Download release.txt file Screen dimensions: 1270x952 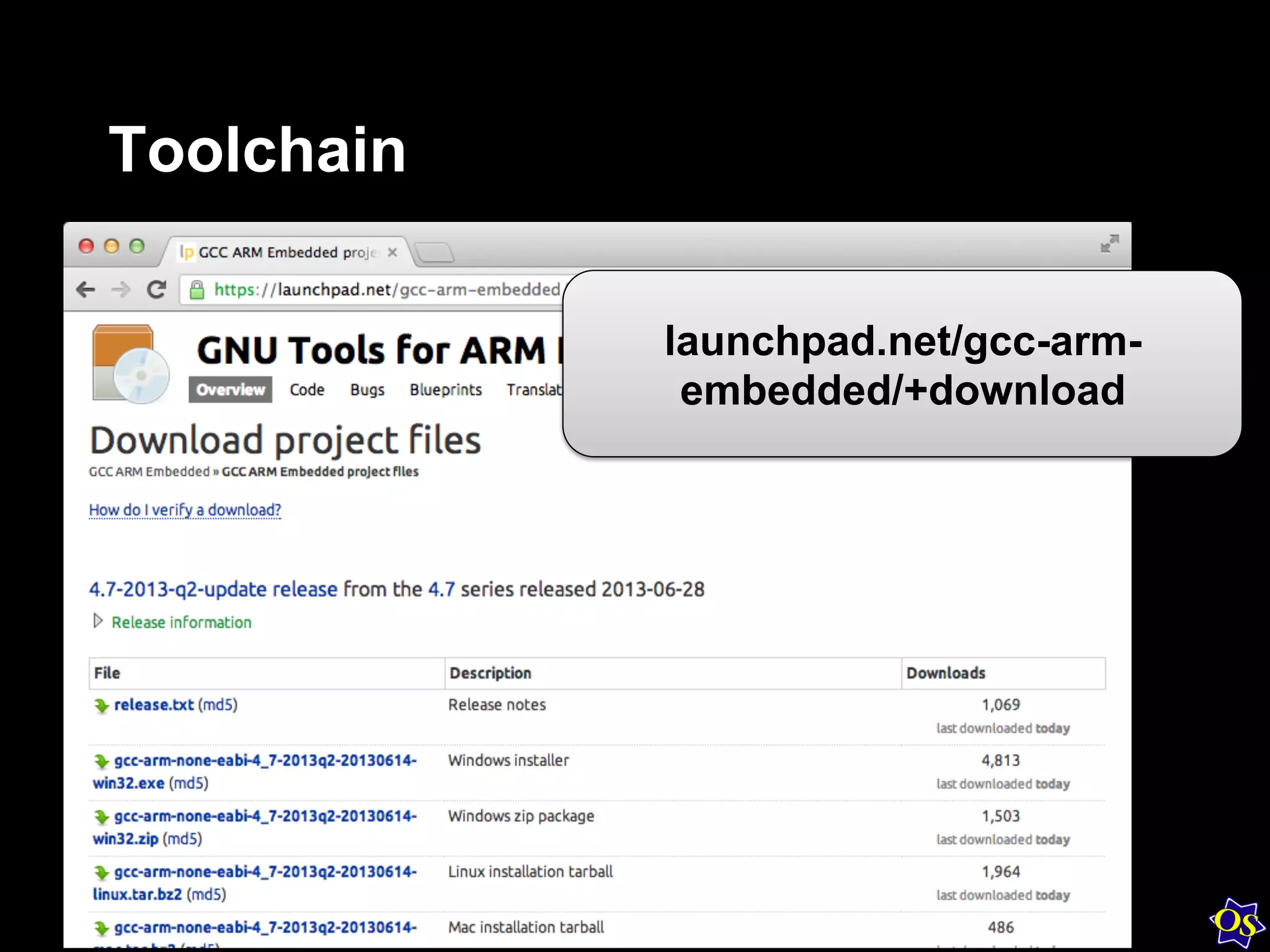coord(154,705)
